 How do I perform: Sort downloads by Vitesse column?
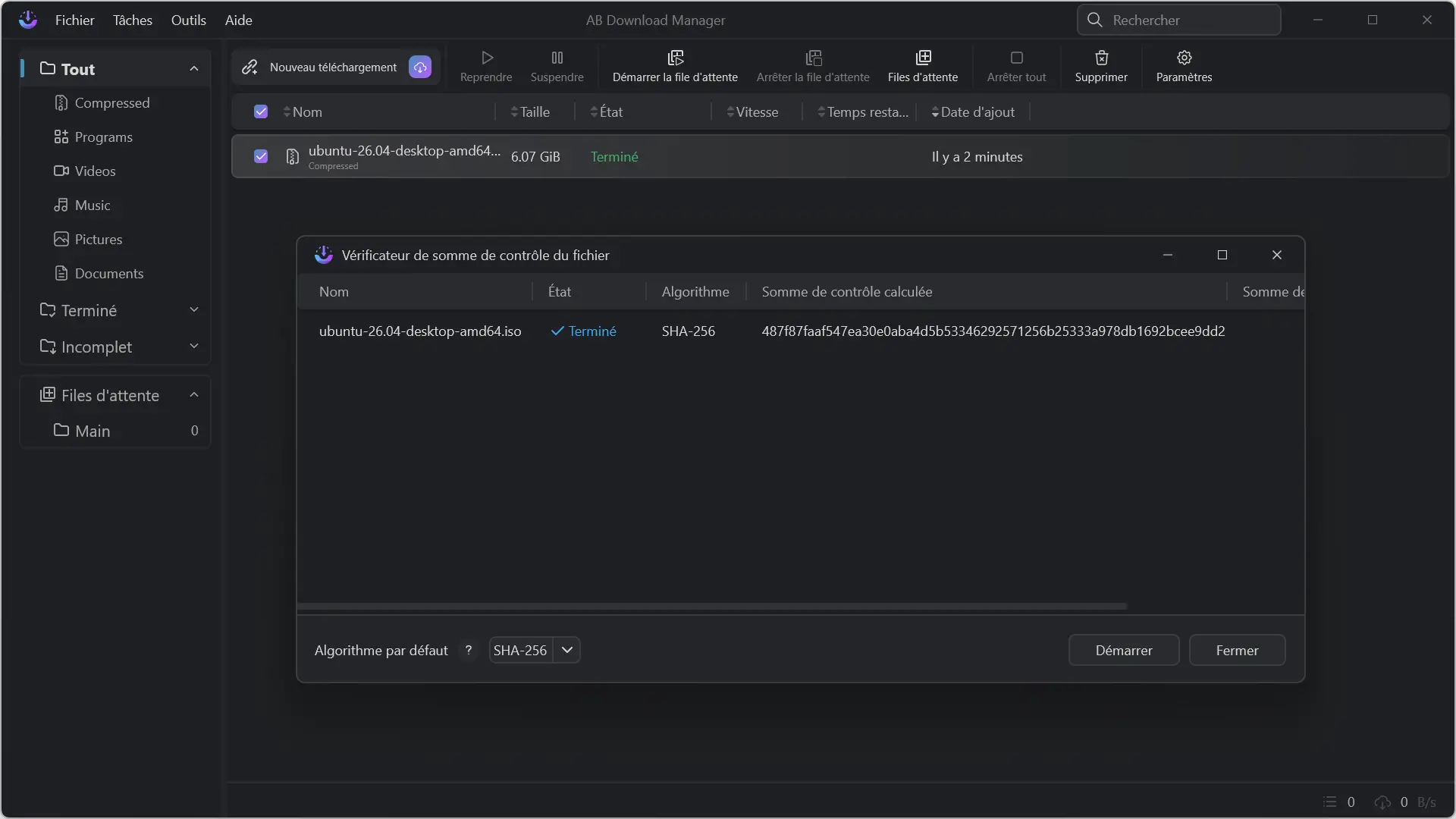tap(752, 112)
